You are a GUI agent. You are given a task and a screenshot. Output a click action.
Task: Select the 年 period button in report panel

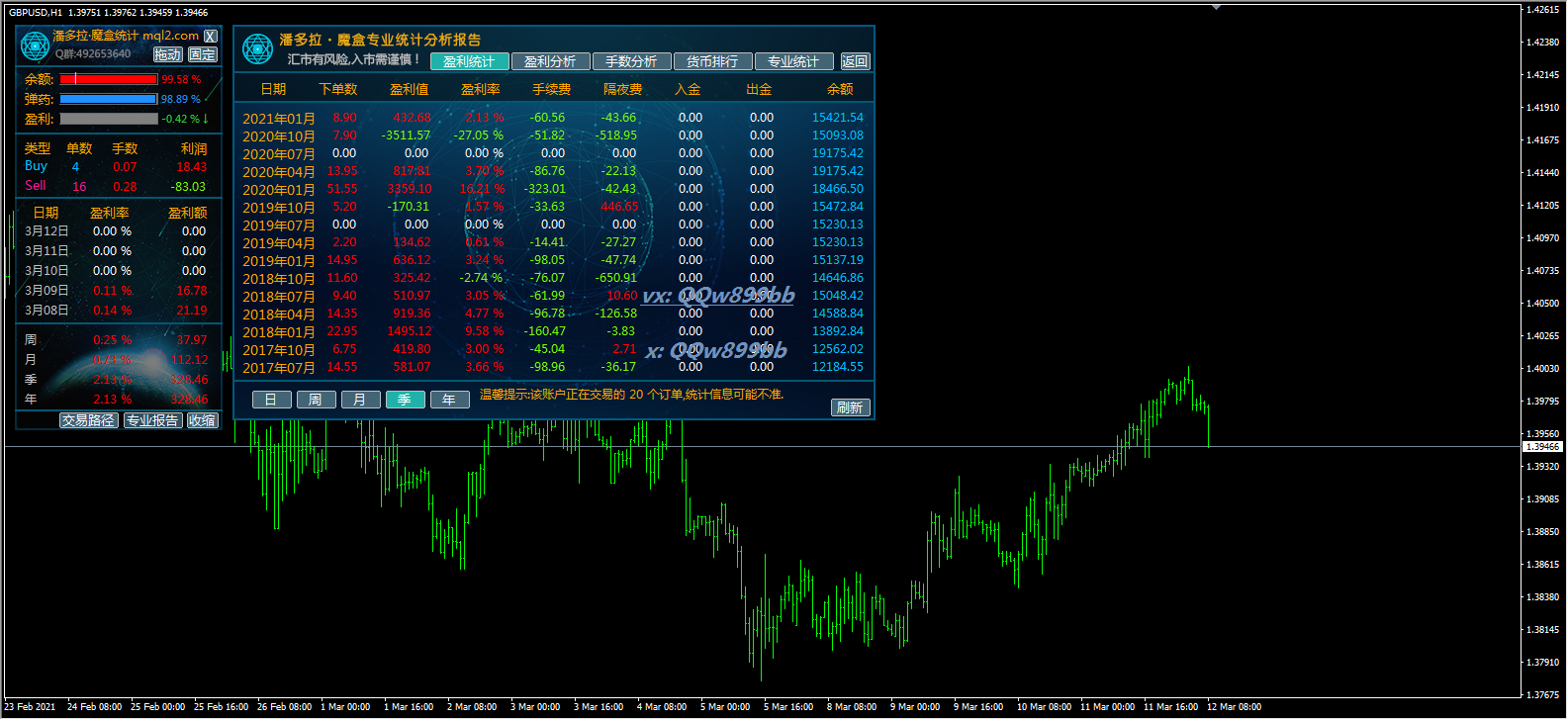coord(449,400)
